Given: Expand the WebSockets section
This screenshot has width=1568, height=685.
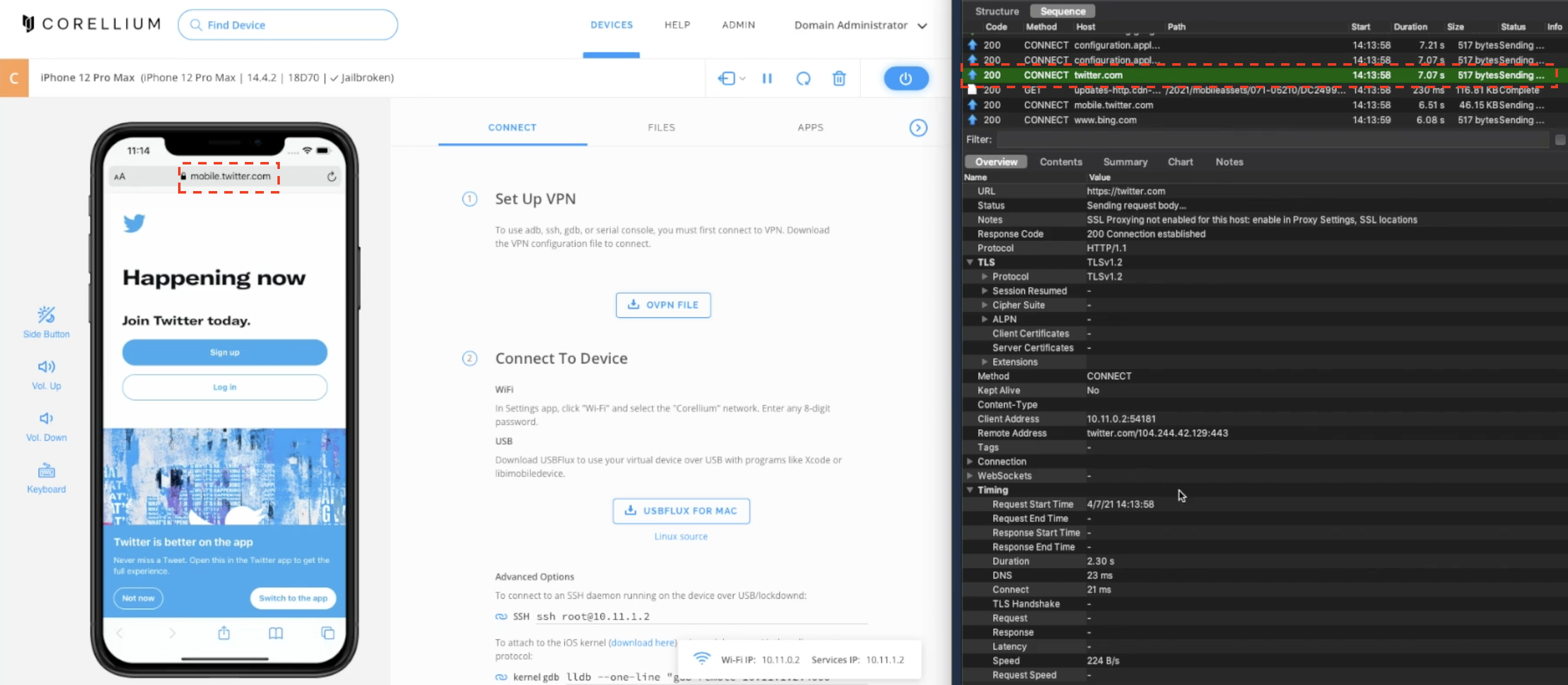Looking at the screenshot, I should [x=970, y=476].
